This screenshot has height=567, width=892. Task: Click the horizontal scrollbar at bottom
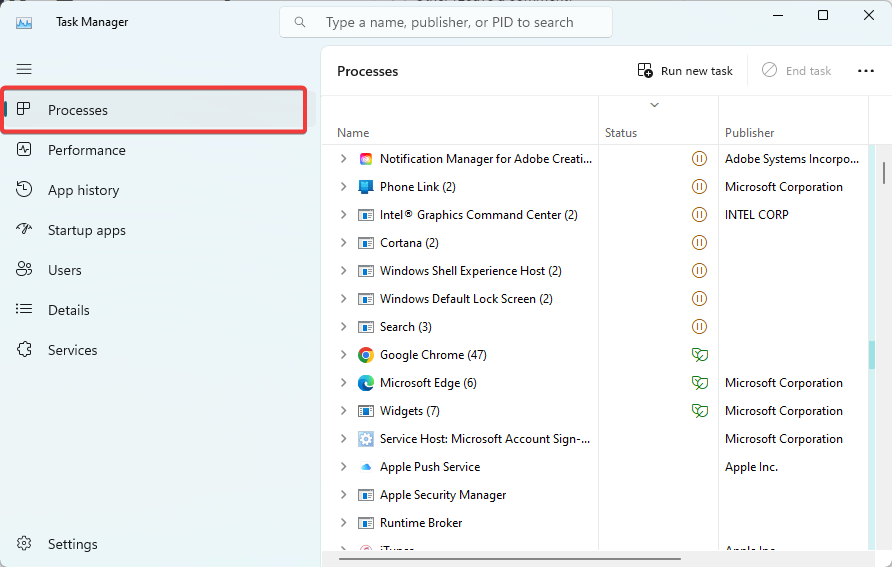point(510,558)
